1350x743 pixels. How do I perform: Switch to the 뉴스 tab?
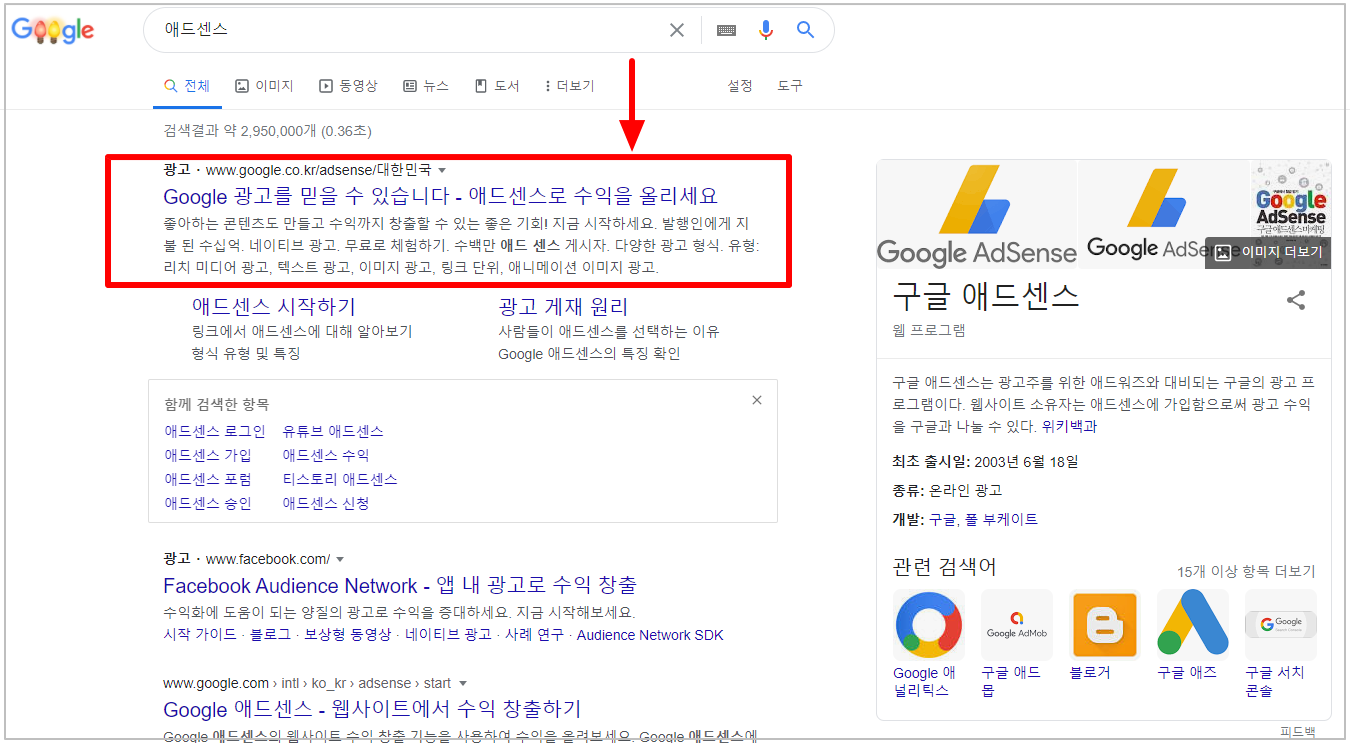(x=426, y=86)
